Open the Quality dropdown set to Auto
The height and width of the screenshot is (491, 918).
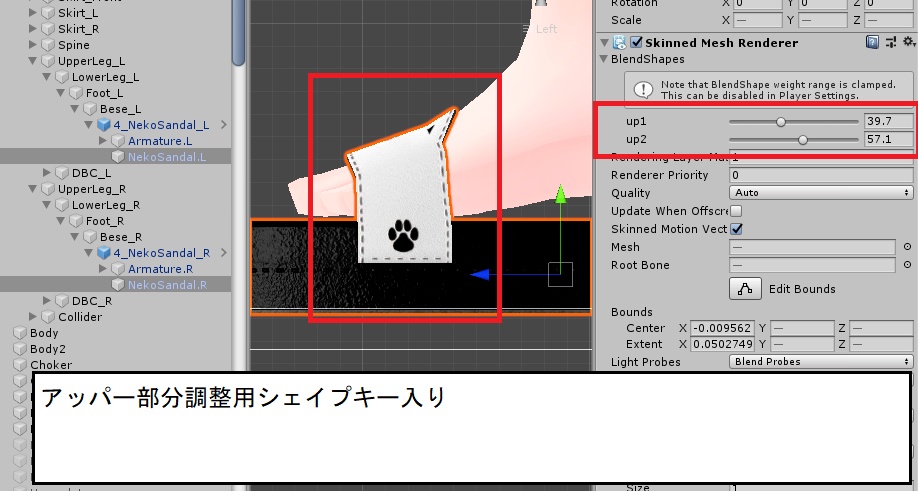(821, 193)
